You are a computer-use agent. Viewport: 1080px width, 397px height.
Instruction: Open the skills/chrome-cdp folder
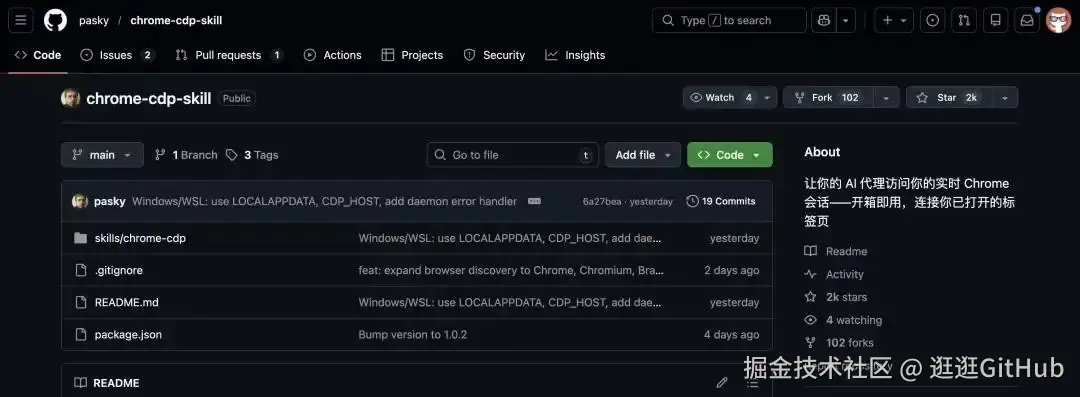[141, 238]
